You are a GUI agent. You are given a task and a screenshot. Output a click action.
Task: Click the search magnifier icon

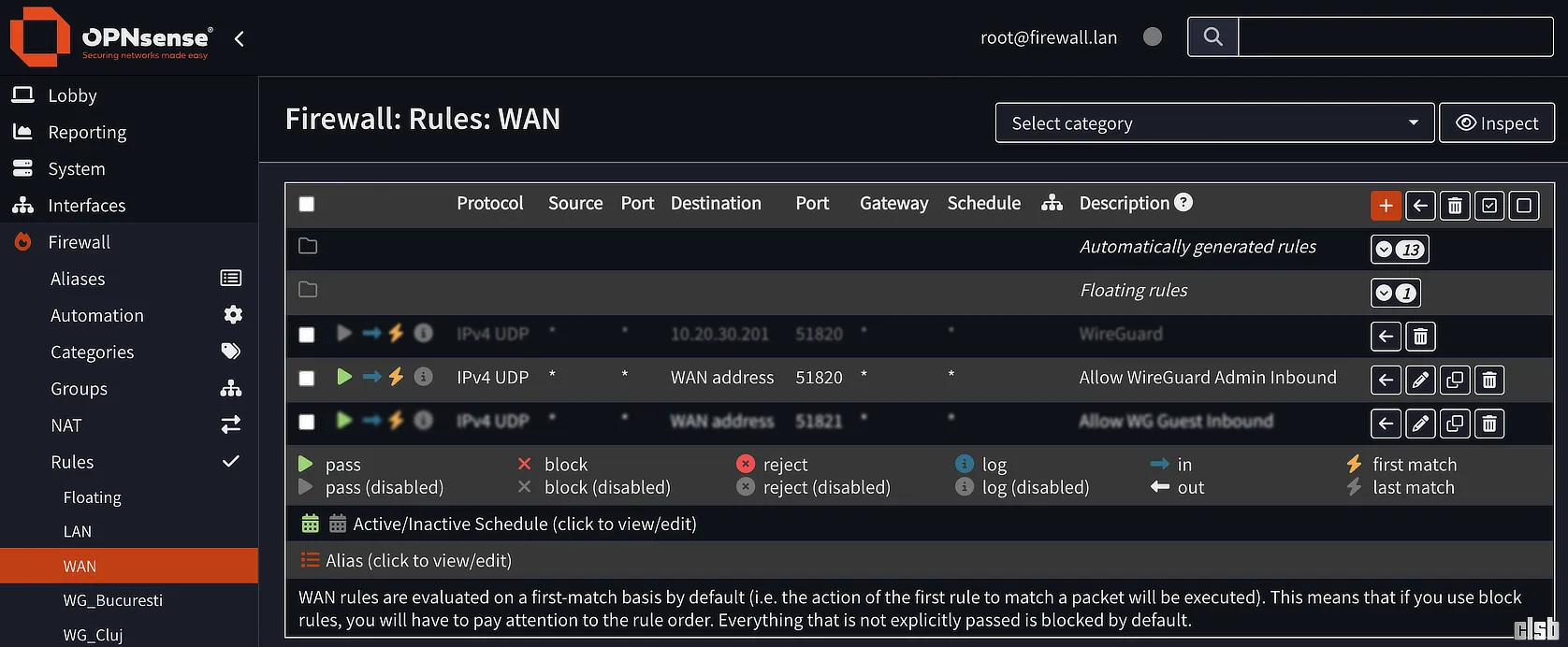pyautogui.click(x=1212, y=37)
